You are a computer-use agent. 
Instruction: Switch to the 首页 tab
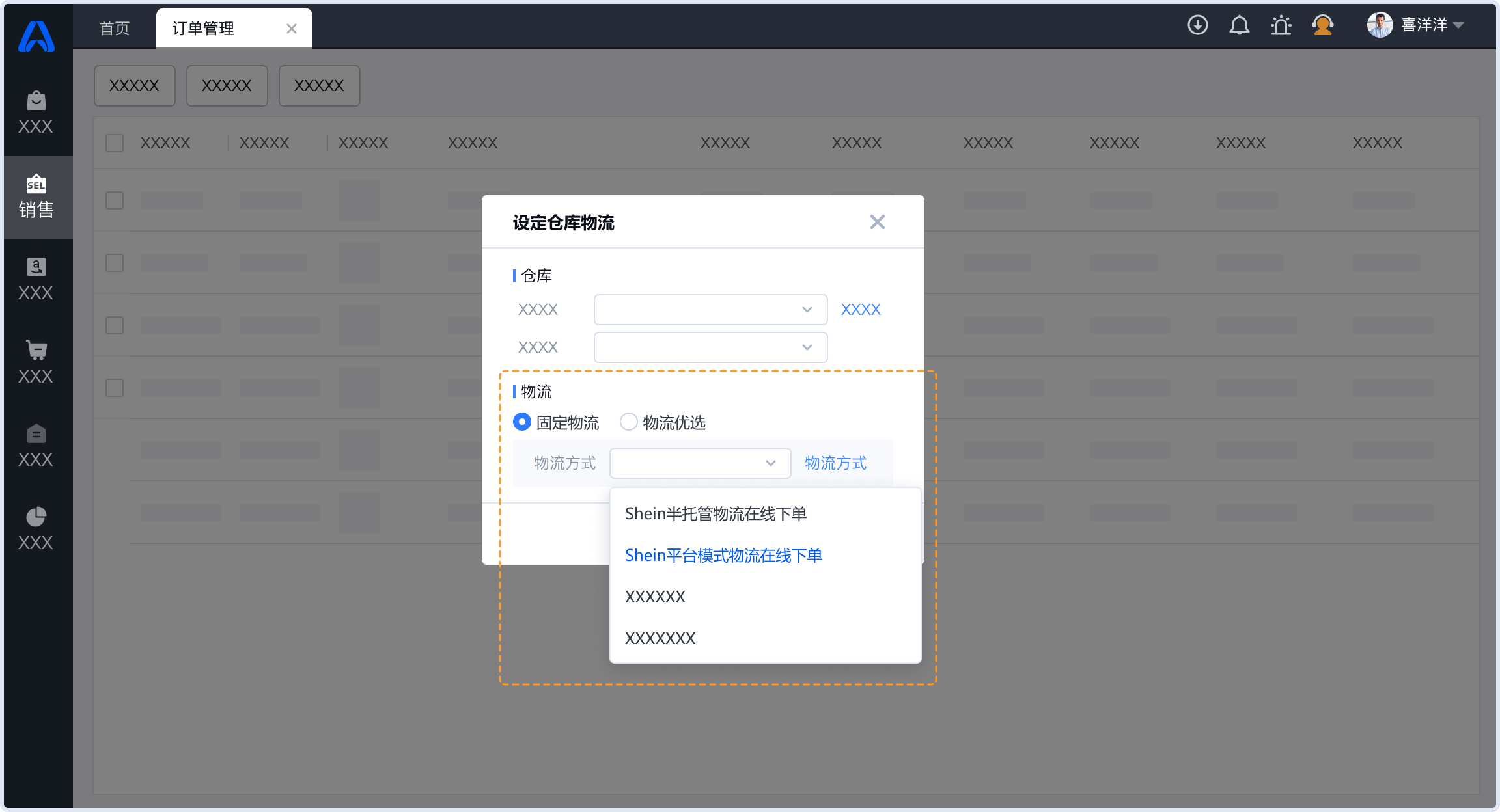(115, 29)
